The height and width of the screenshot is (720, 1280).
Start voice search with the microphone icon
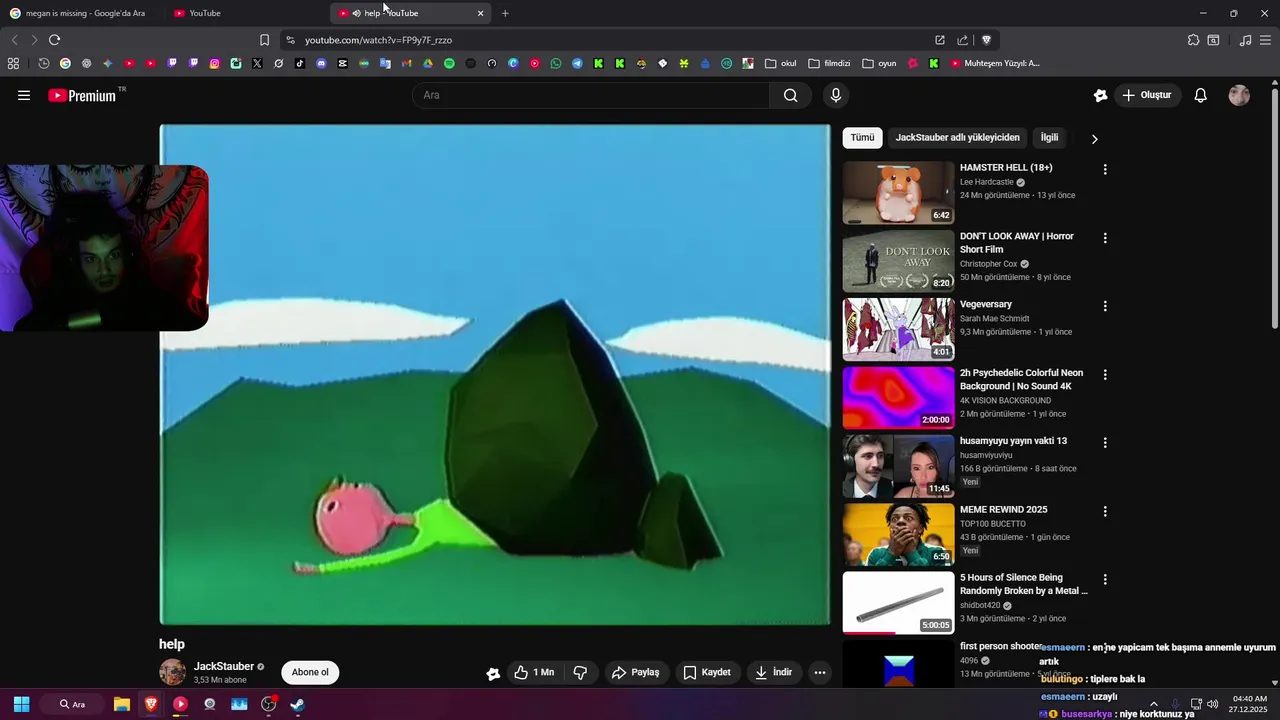(836, 95)
